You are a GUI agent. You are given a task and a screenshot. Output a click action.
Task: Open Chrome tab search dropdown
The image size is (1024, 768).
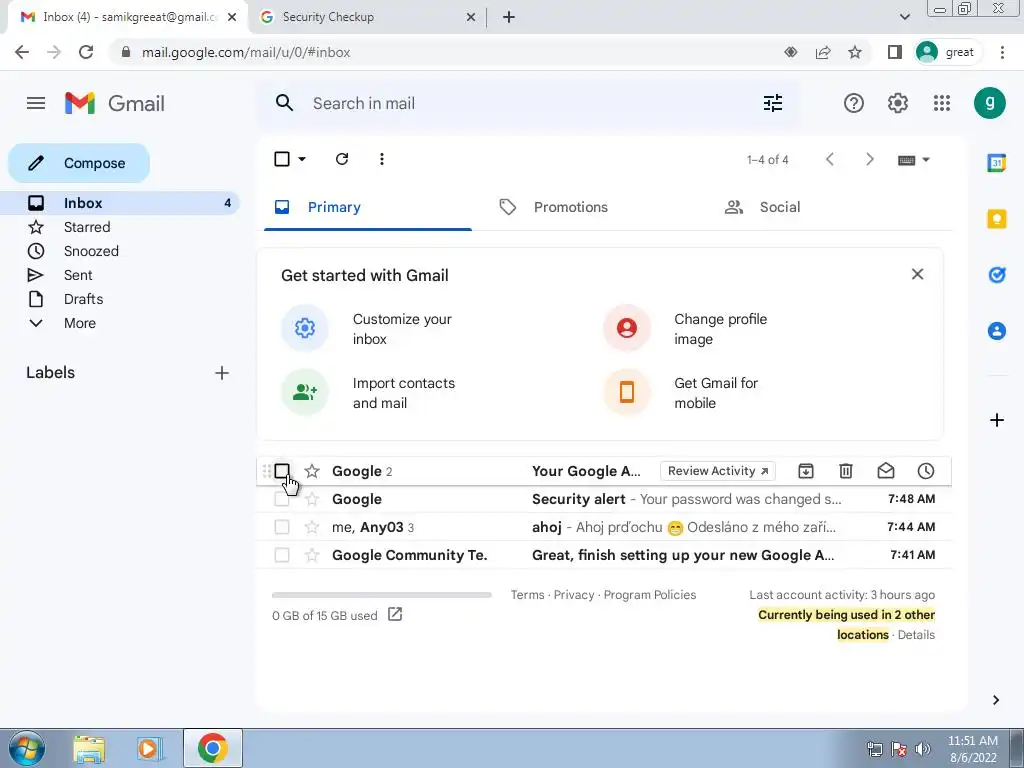[x=904, y=17]
